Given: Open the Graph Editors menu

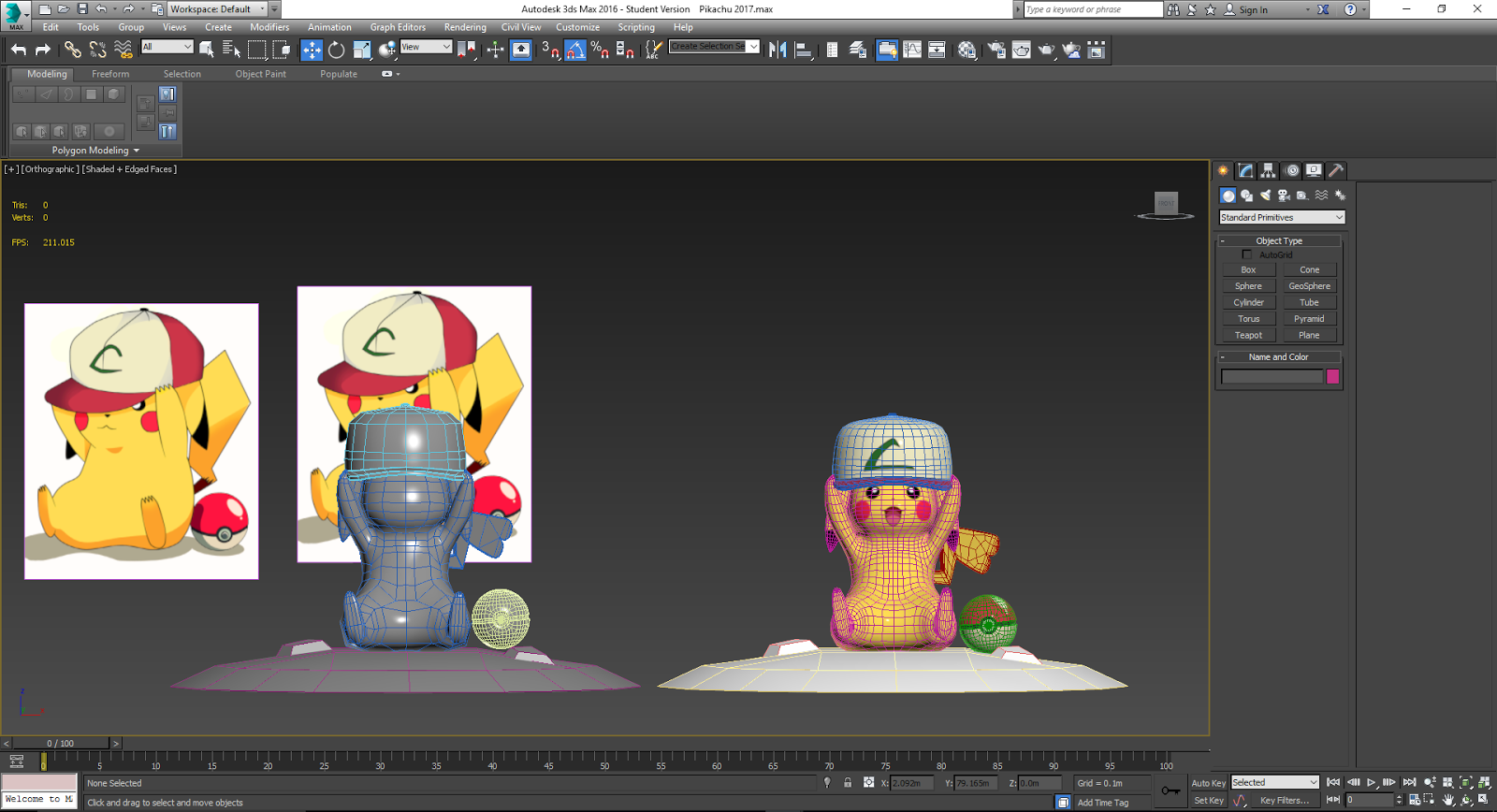Looking at the screenshot, I should (x=398, y=27).
